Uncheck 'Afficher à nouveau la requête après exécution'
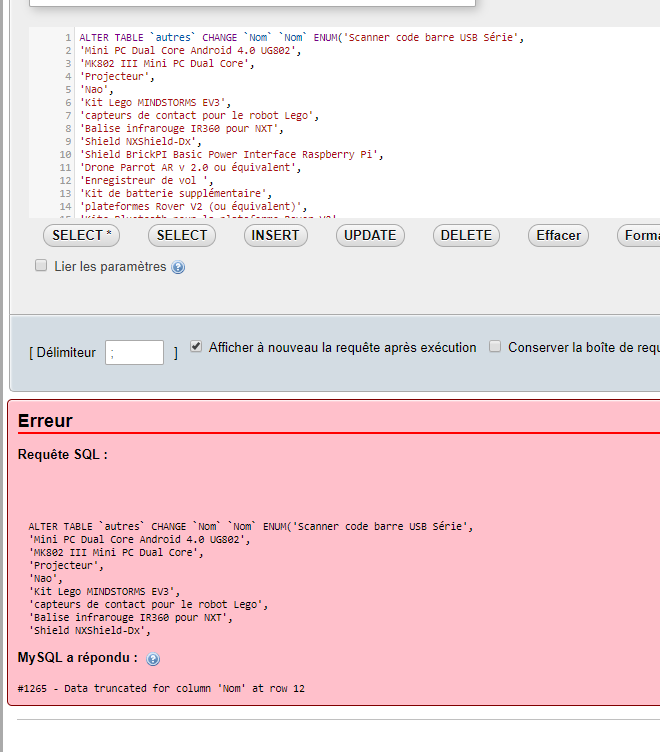Image resolution: width=660 pixels, height=752 pixels. (196, 346)
